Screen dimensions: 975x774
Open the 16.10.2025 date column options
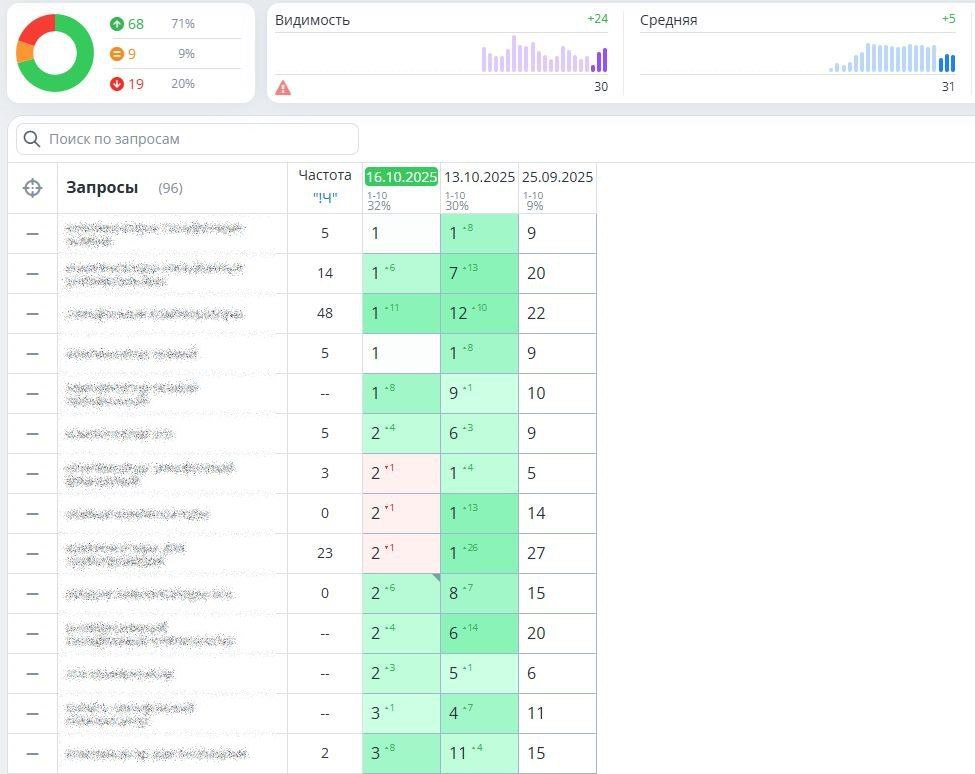(x=401, y=178)
